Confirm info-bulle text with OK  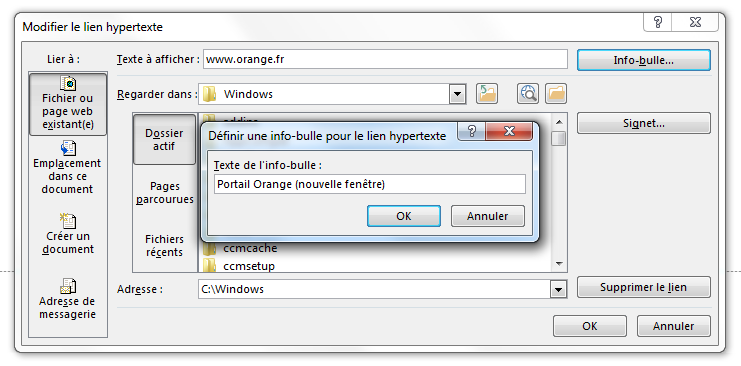pyautogui.click(x=404, y=216)
